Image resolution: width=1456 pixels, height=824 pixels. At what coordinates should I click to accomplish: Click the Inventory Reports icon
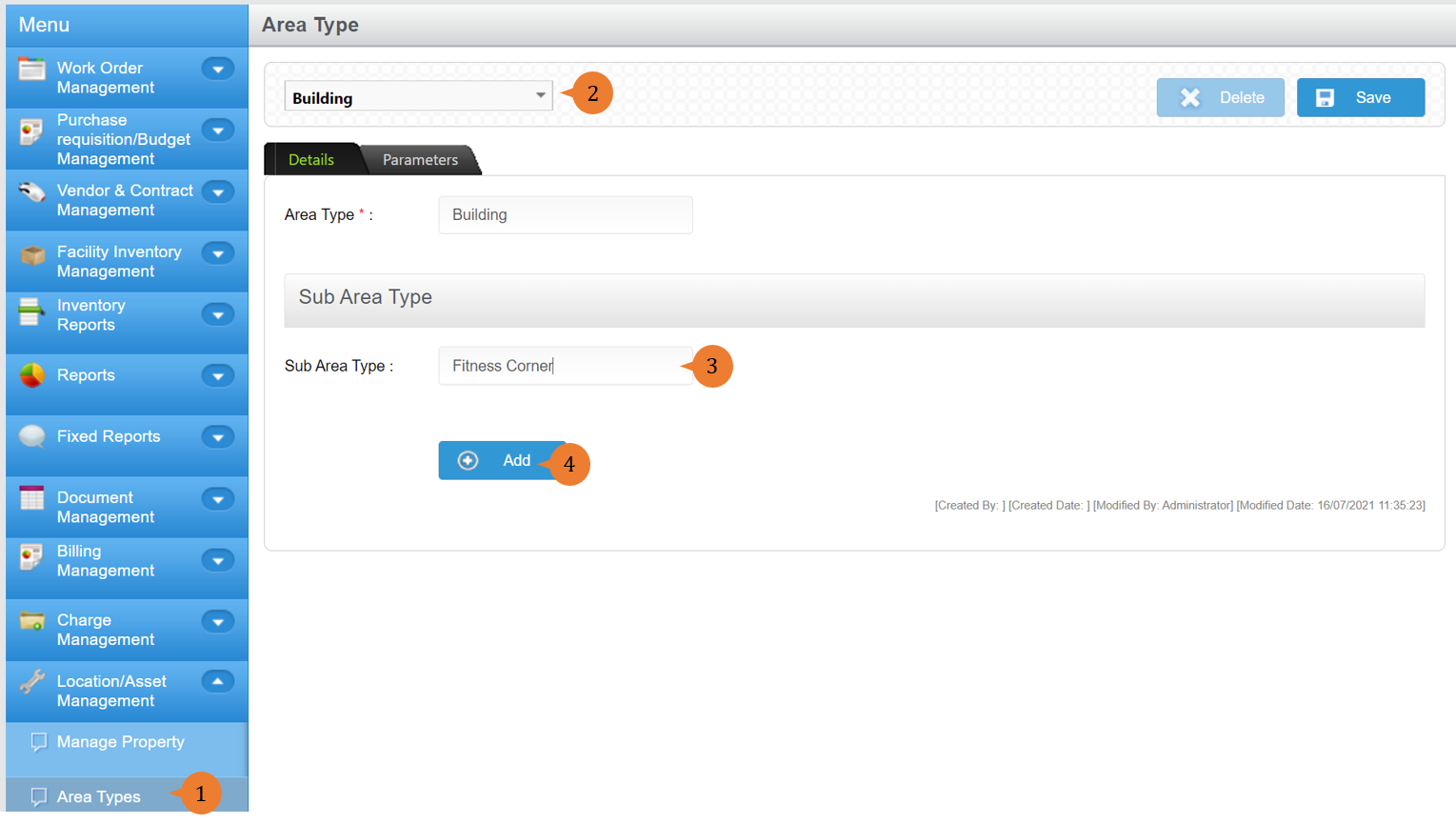31,312
